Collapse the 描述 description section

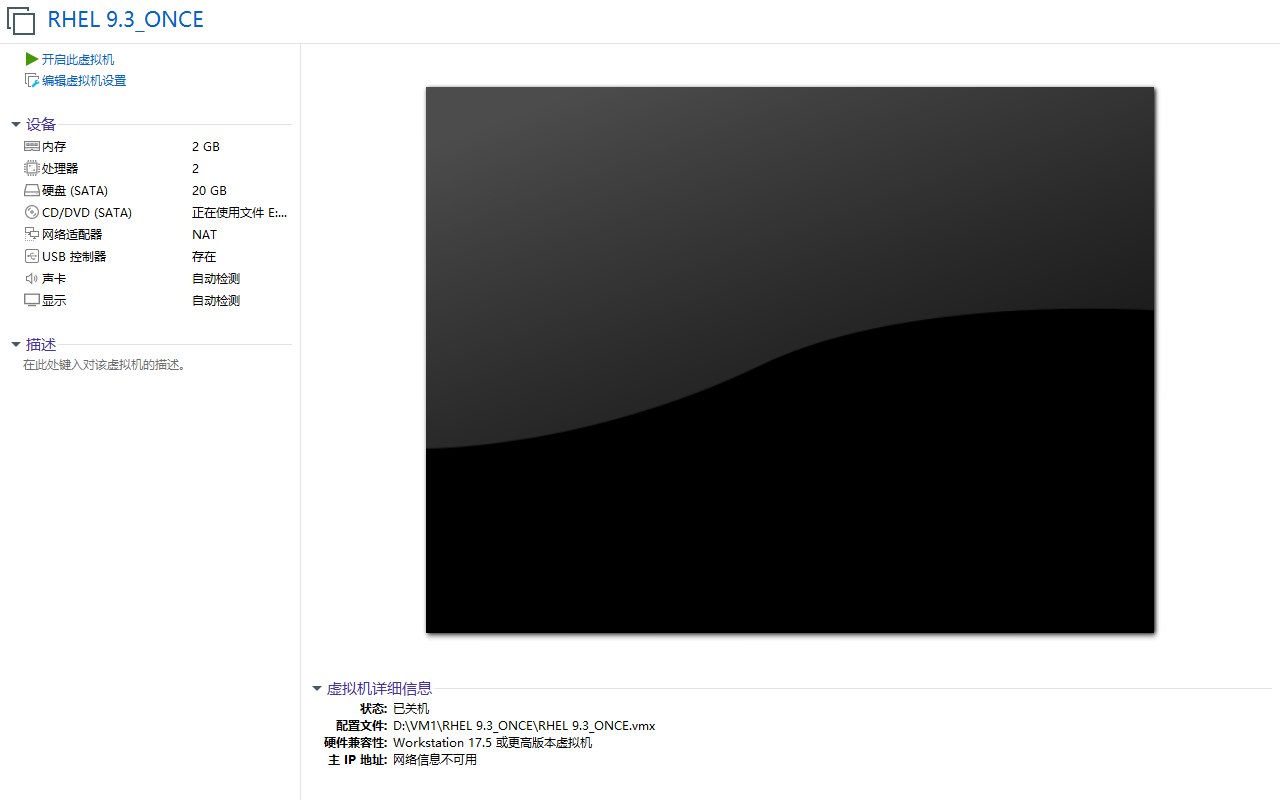tap(16, 345)
